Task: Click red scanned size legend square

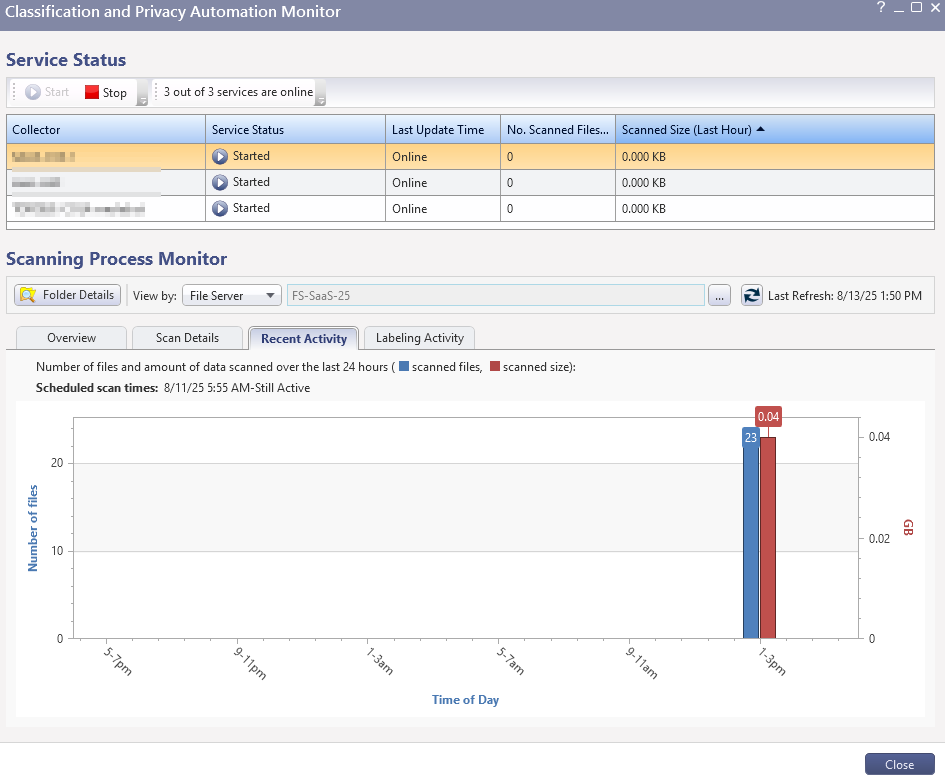Action: click(495, 366)
